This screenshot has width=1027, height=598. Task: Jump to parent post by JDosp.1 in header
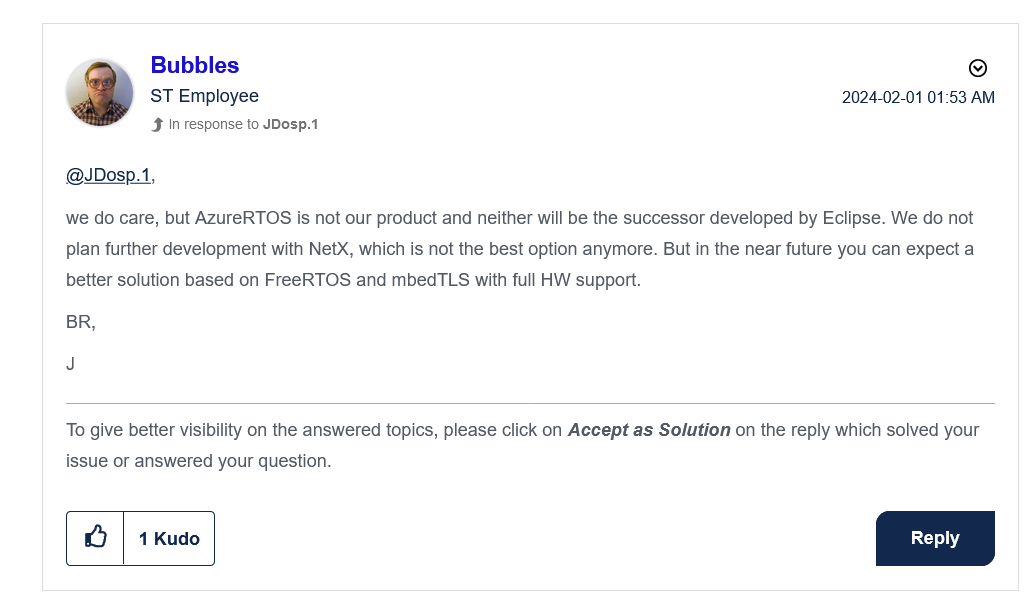(290, 125)
